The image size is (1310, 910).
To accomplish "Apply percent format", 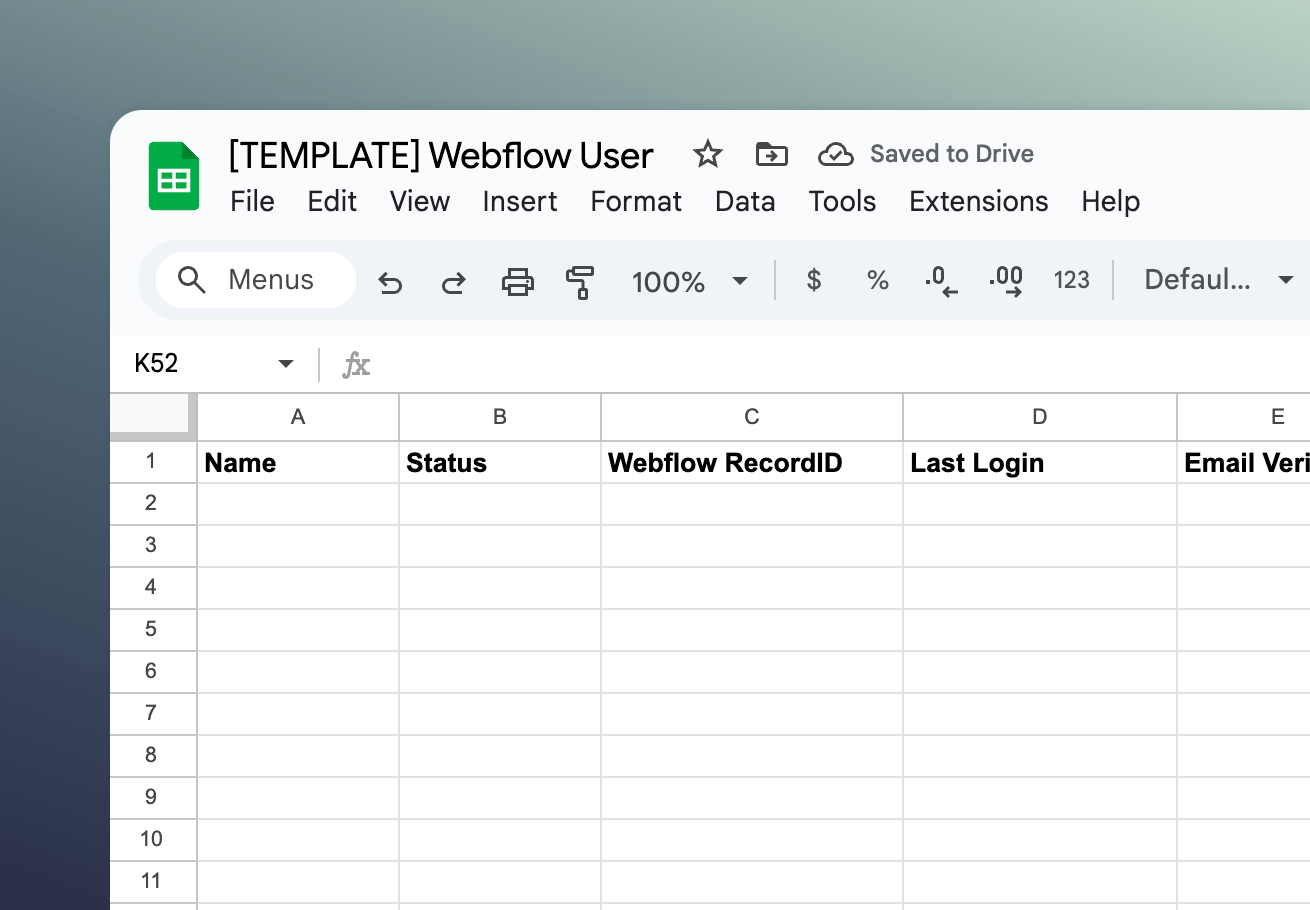I will (x=878, y=281).
